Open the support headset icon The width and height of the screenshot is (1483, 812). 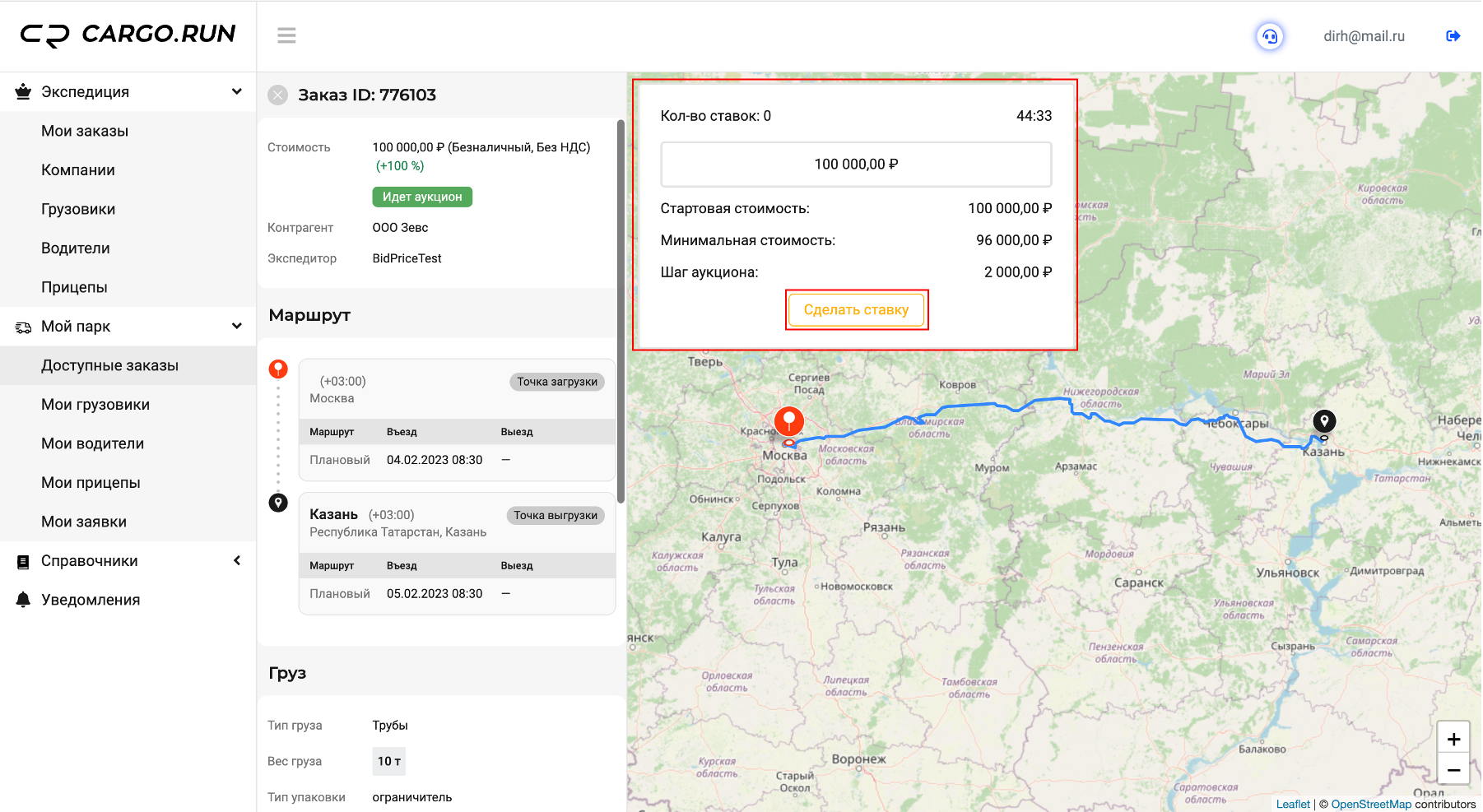[x=1270, y=36]
